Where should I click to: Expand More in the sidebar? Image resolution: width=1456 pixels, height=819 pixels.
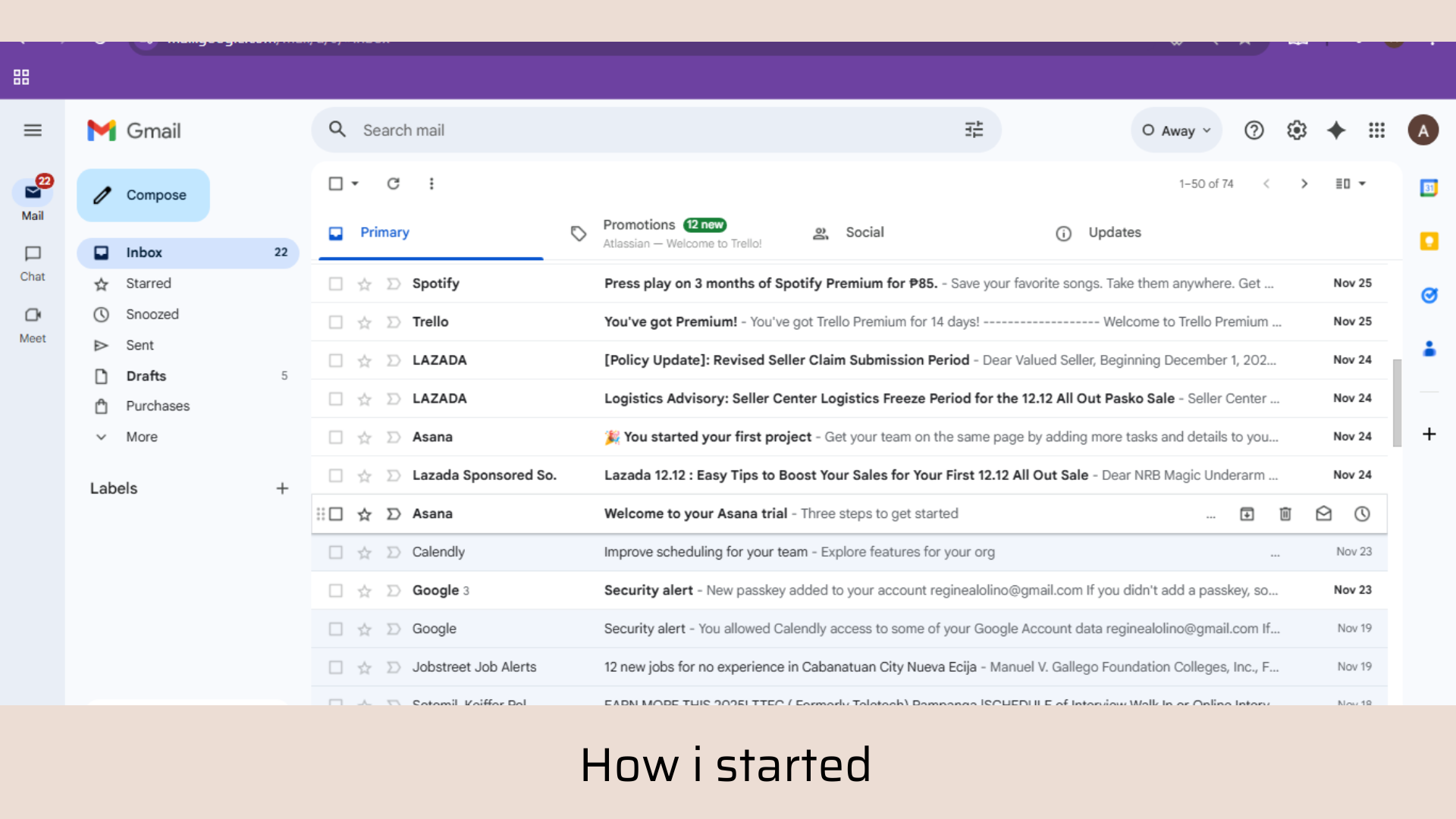click(x=141, y=437)
